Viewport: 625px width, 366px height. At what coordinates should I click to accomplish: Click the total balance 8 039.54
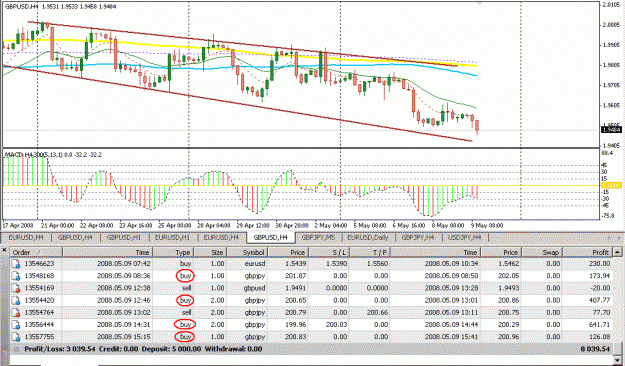point(595,349)
